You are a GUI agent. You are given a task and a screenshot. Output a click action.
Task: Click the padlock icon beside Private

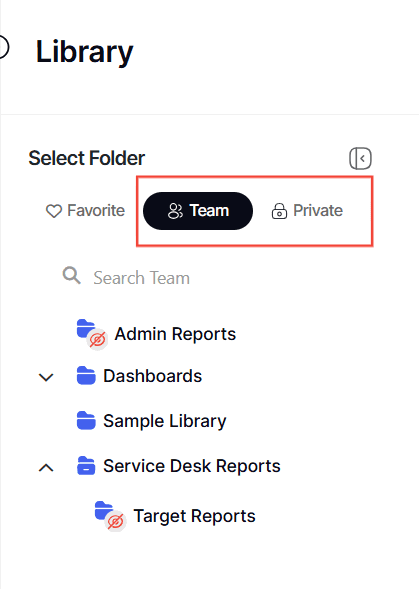click(x=279, y=211)
